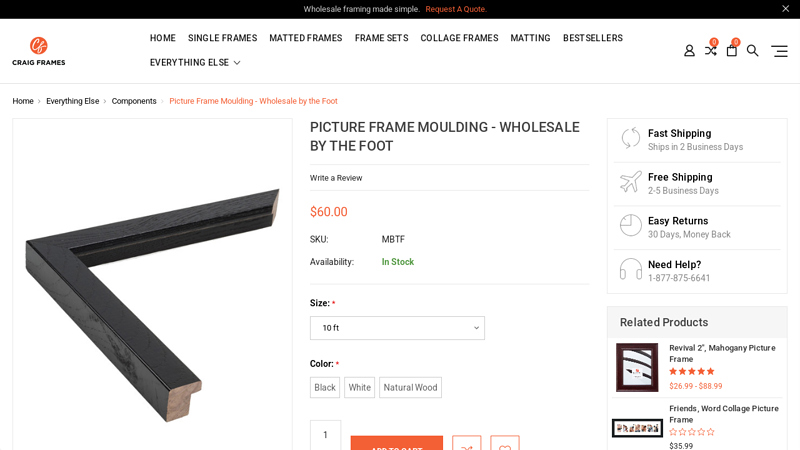
Task: Open the shopping bag cart icon
Action: (731, 51)
